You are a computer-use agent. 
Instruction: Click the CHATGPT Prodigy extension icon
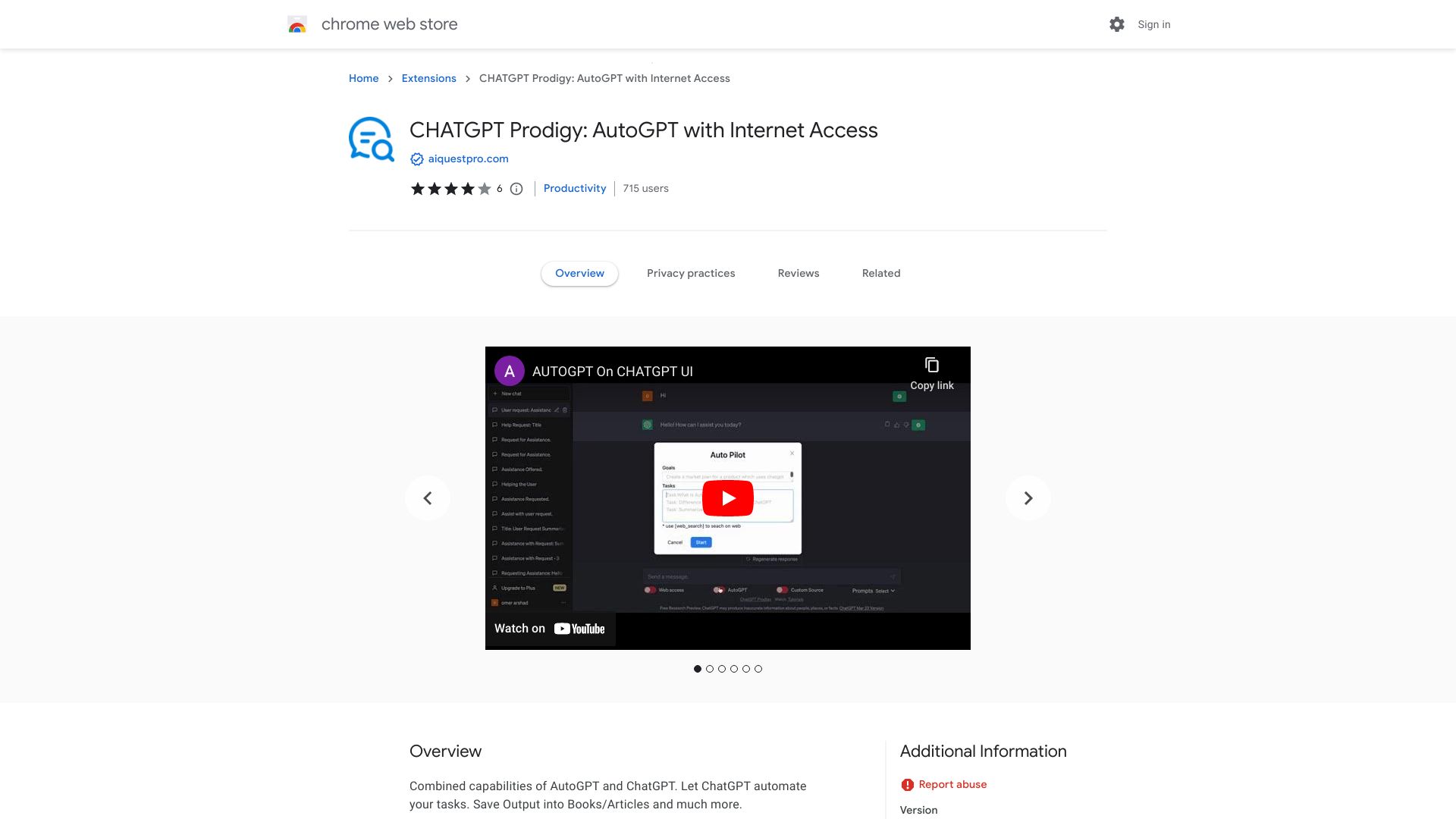(x=371, y=137)
